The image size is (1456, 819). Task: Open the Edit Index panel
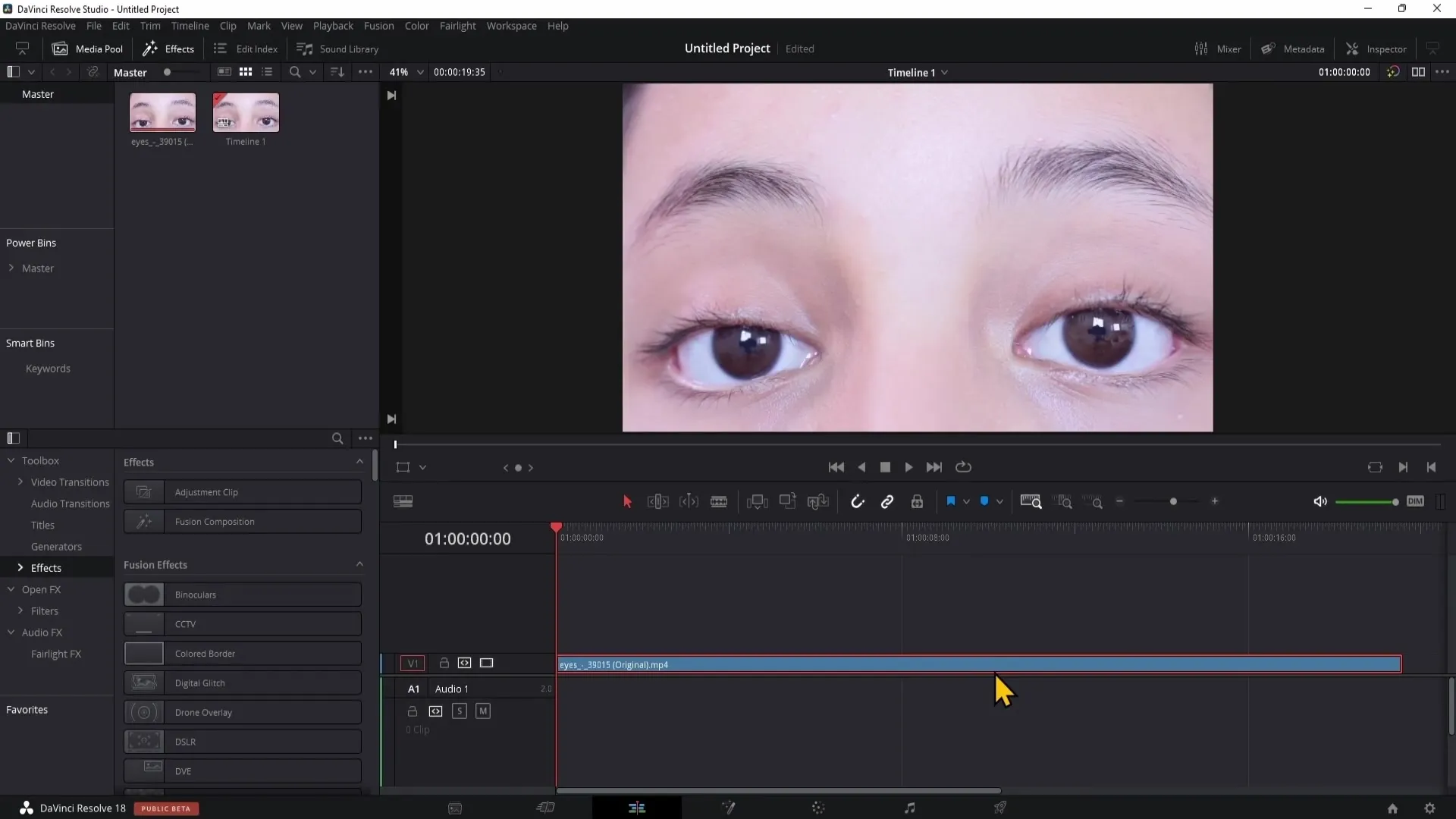click(246, 49)
